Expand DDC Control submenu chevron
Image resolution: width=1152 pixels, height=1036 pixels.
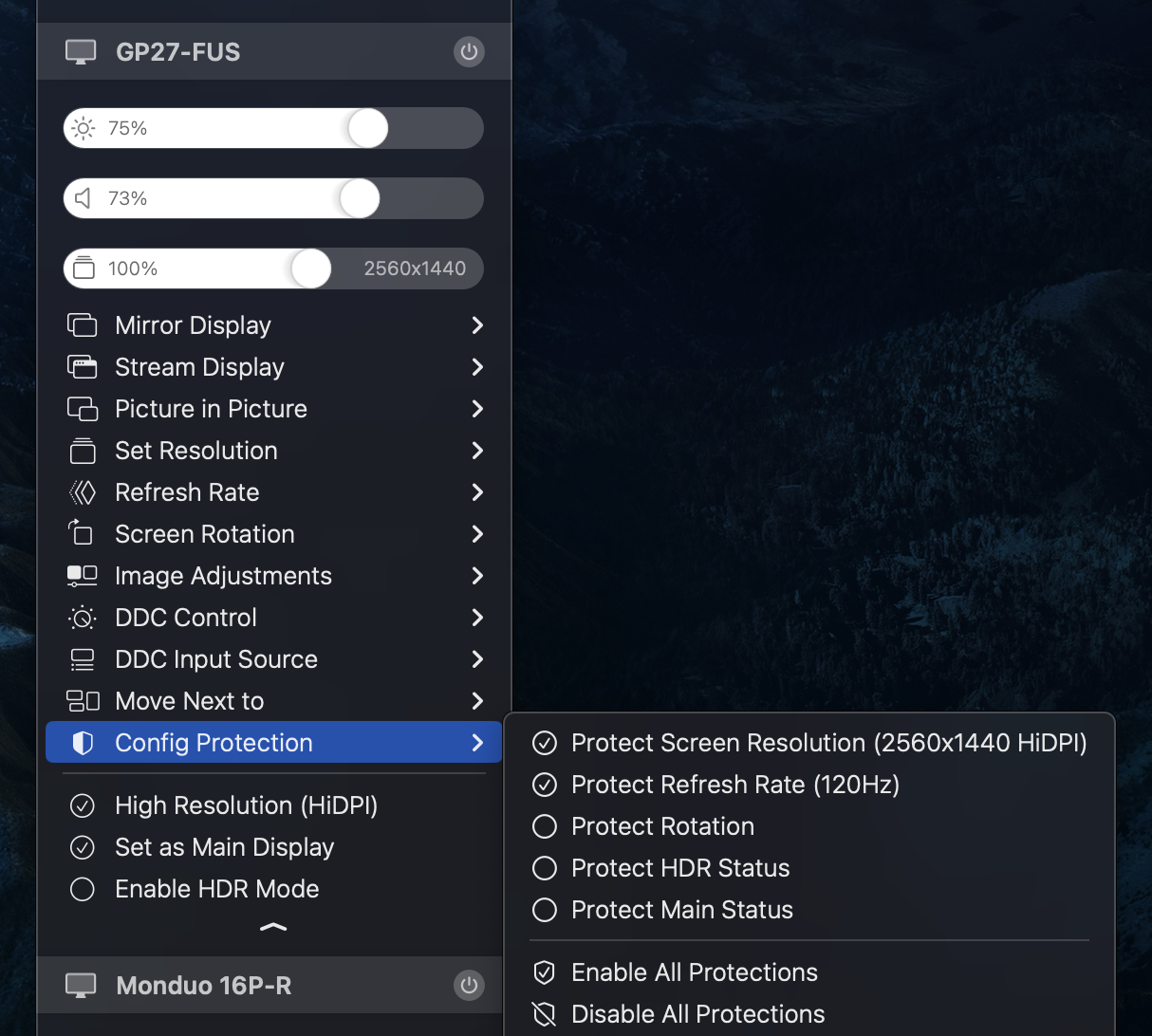[x=477, y=618]
